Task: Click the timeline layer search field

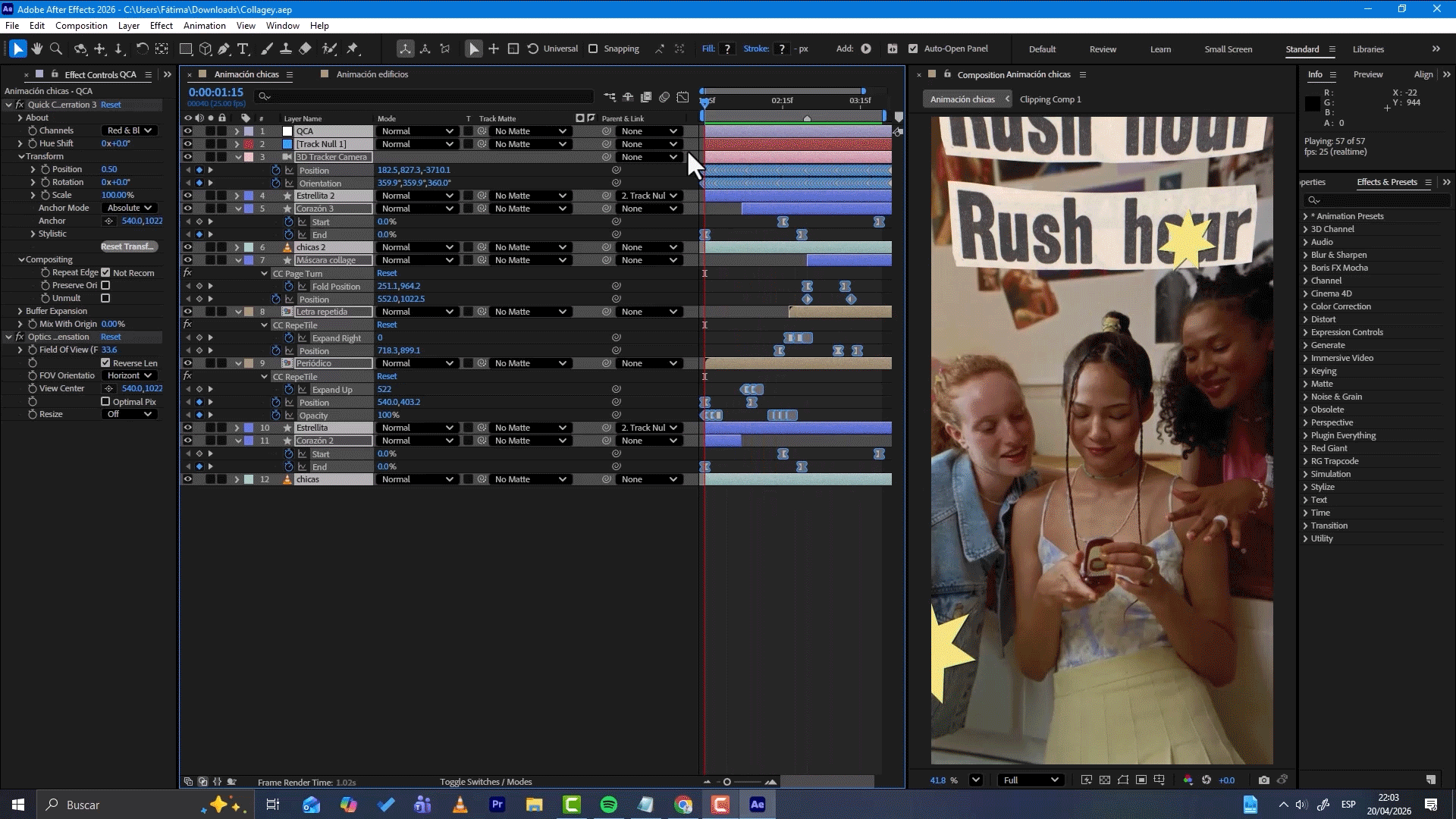Action: coord(425,96)
